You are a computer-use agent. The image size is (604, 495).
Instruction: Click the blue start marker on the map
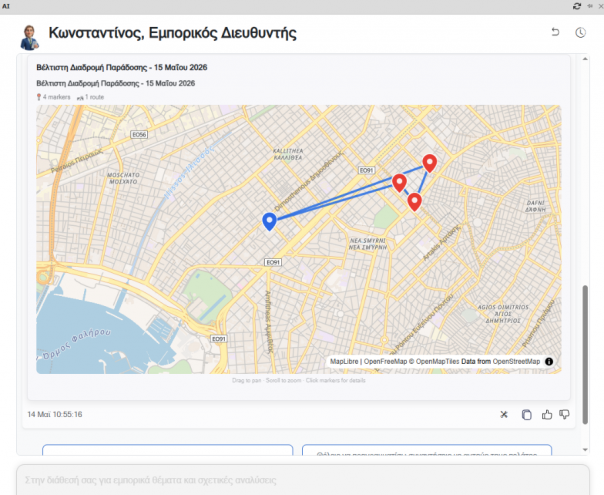point(270,221)
